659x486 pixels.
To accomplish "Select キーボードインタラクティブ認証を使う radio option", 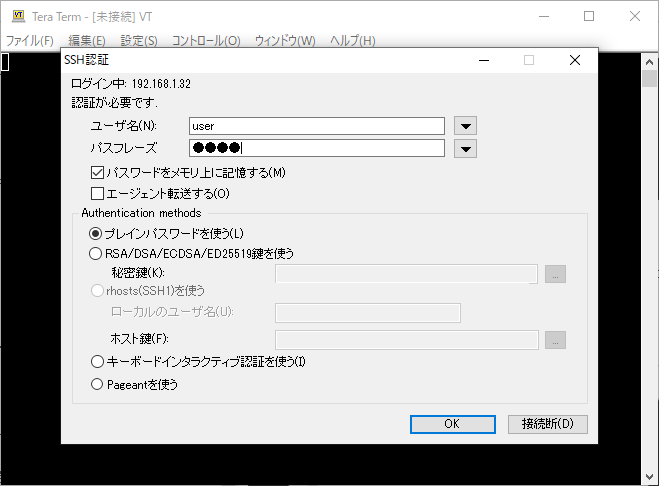I will (97, 362).
